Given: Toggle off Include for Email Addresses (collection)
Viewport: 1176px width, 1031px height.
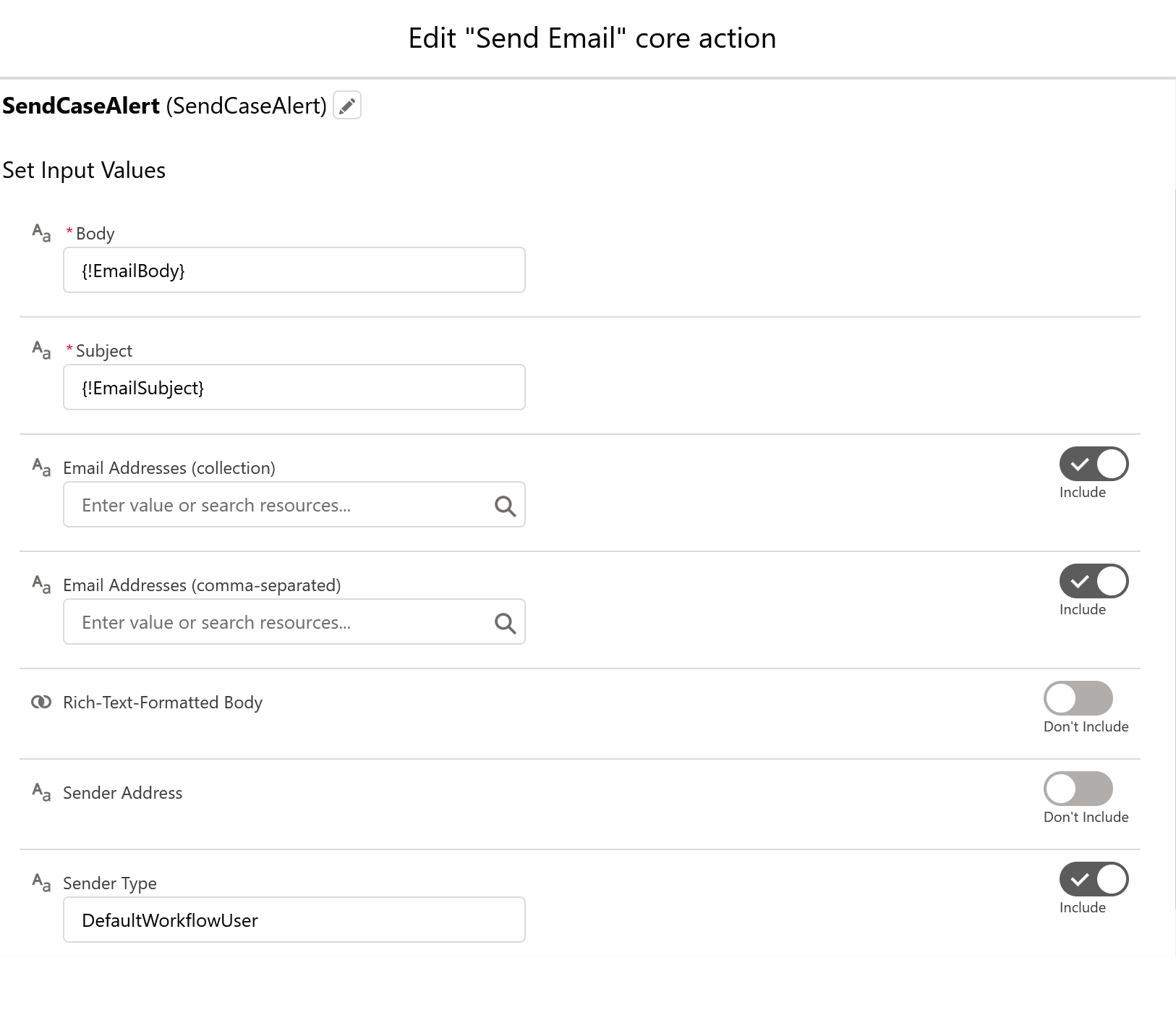Looking at the screenshot, I should pyautogui.click(x=1094, y=464).
